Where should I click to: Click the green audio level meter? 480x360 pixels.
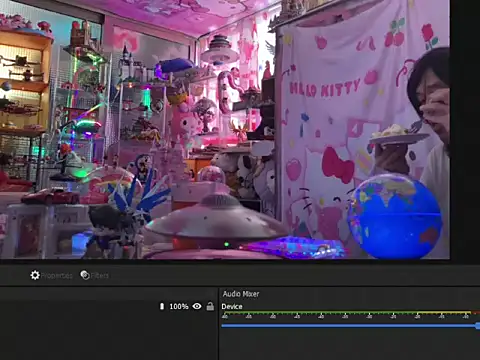(x=320, y=313)
